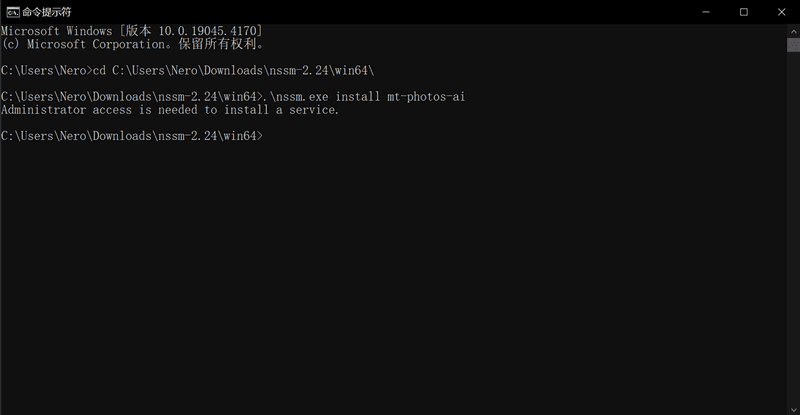Viewport: 800px width, 415px height.
Task: Click the word "install" in the nssm command
Action: click(x=357, y=97)
